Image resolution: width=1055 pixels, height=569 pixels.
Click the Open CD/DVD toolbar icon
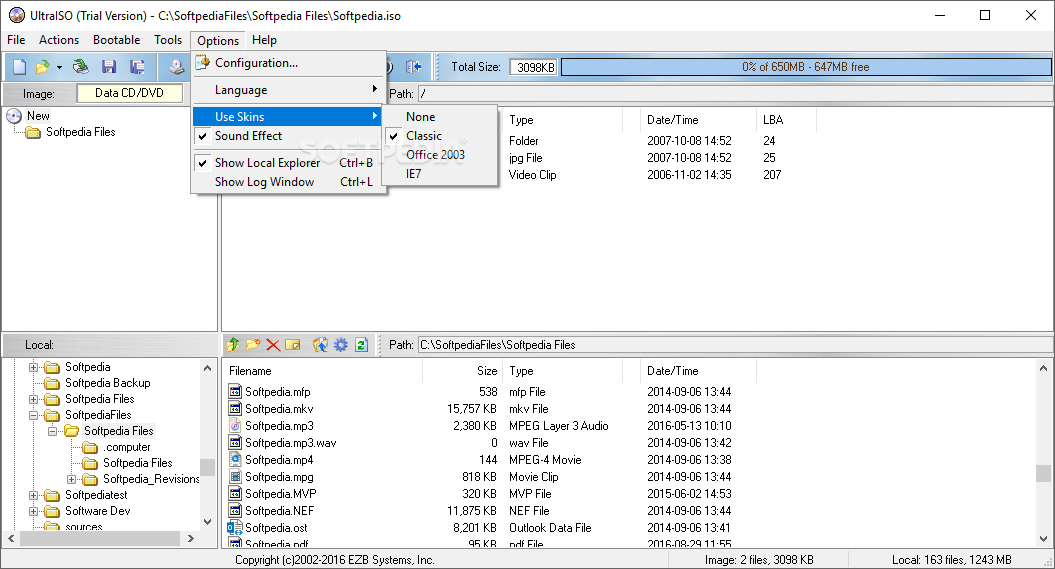click(81, 67)
